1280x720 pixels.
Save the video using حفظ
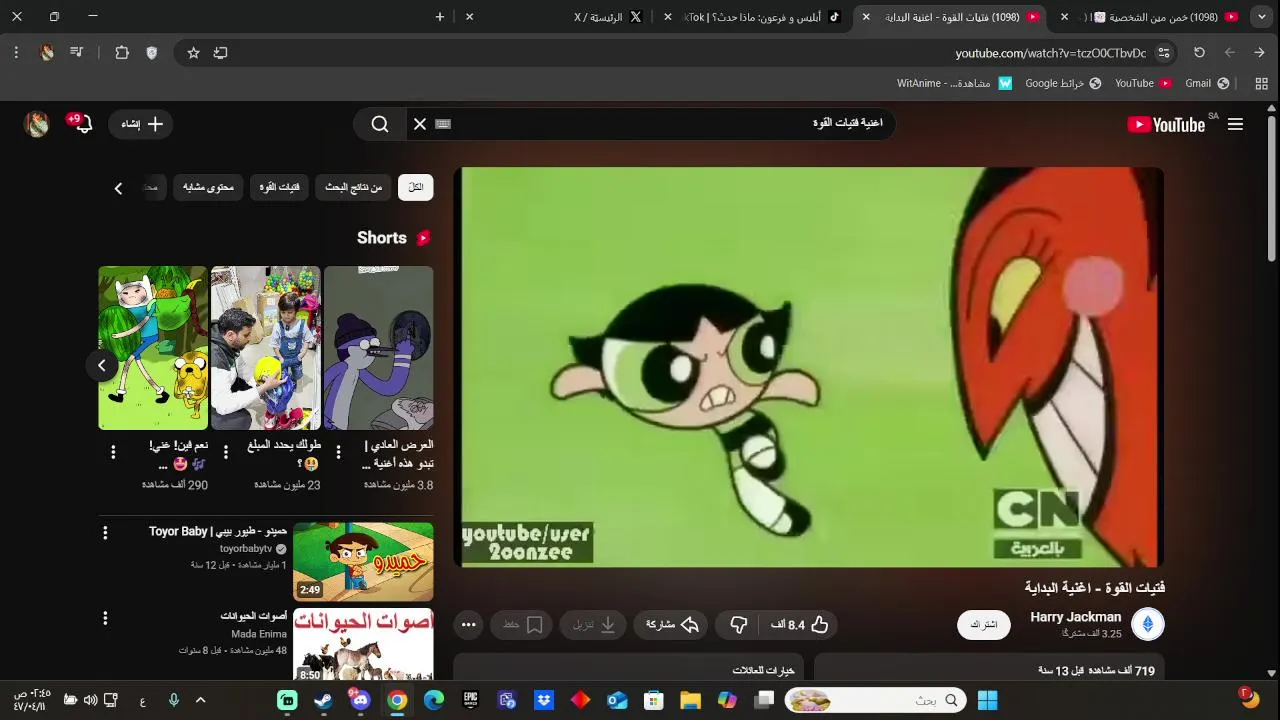click(522, 625)
